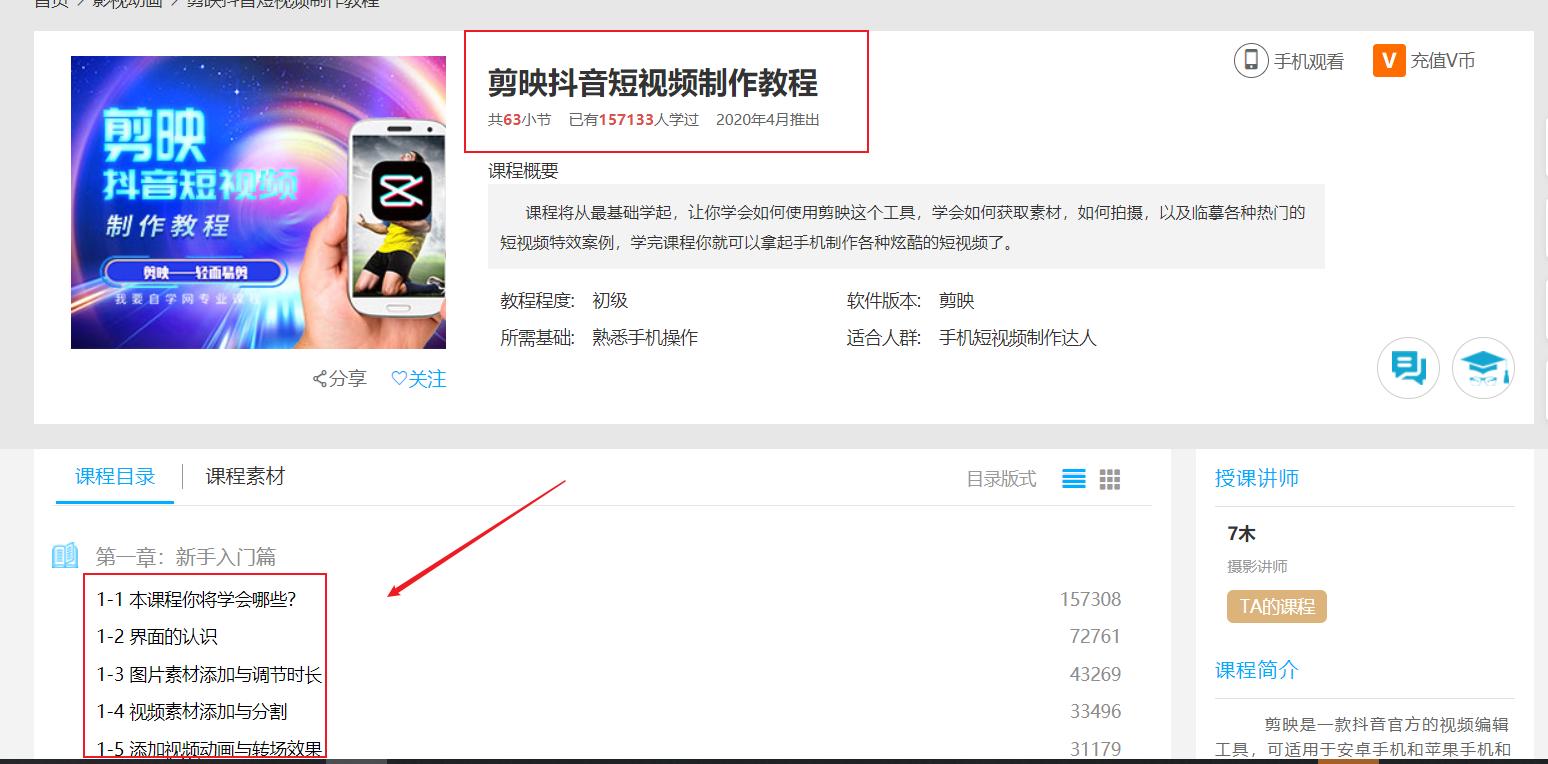Click the graduation cap icon
The image size is (1548, 764).
pyautogui.click(x=1483, y=368)
